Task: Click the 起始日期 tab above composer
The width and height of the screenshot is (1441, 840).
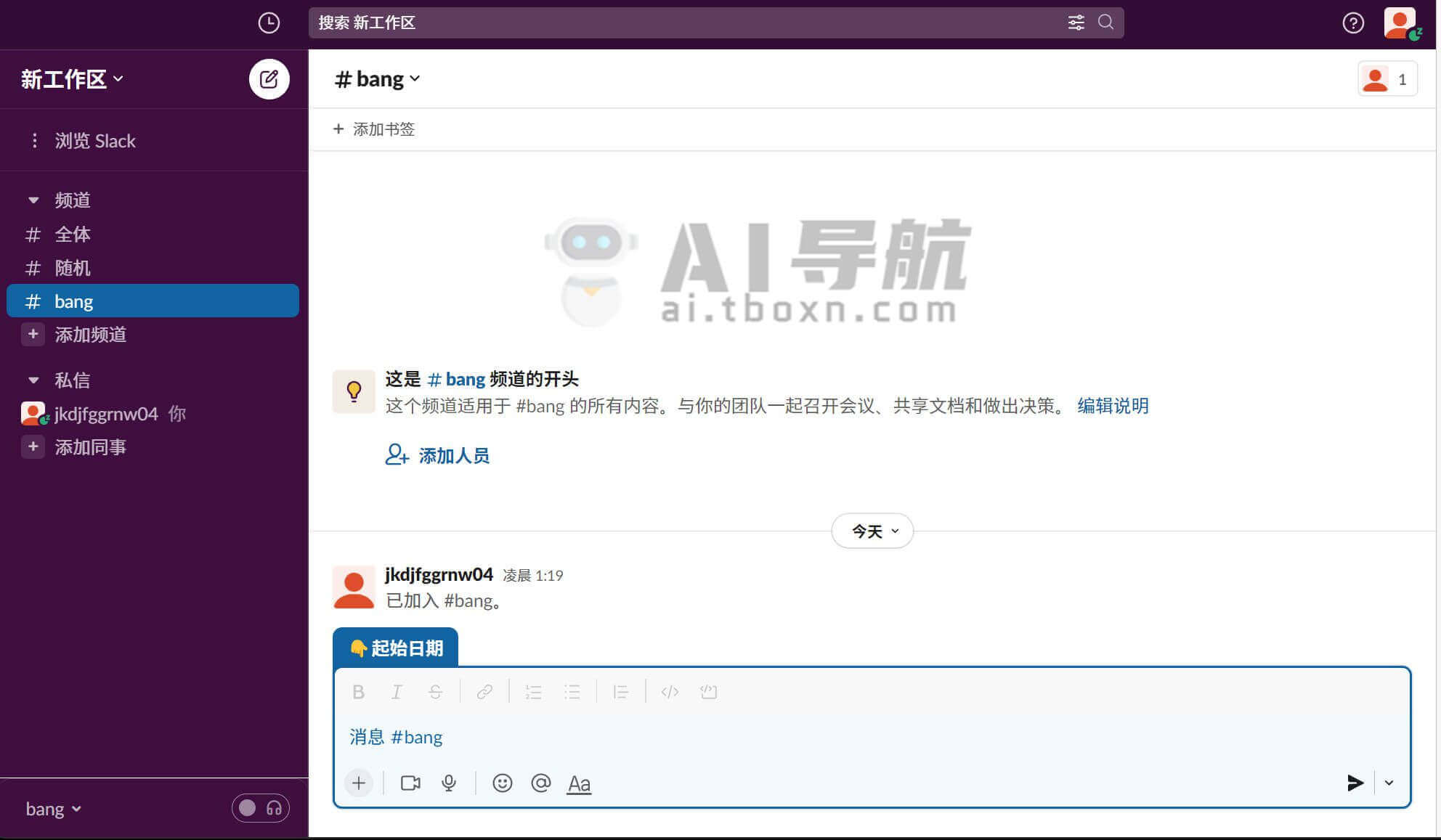Action: tap(396, 648)
